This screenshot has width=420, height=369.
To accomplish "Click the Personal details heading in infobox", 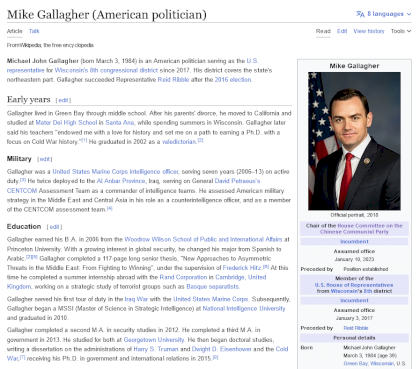I will pos(354,338).
